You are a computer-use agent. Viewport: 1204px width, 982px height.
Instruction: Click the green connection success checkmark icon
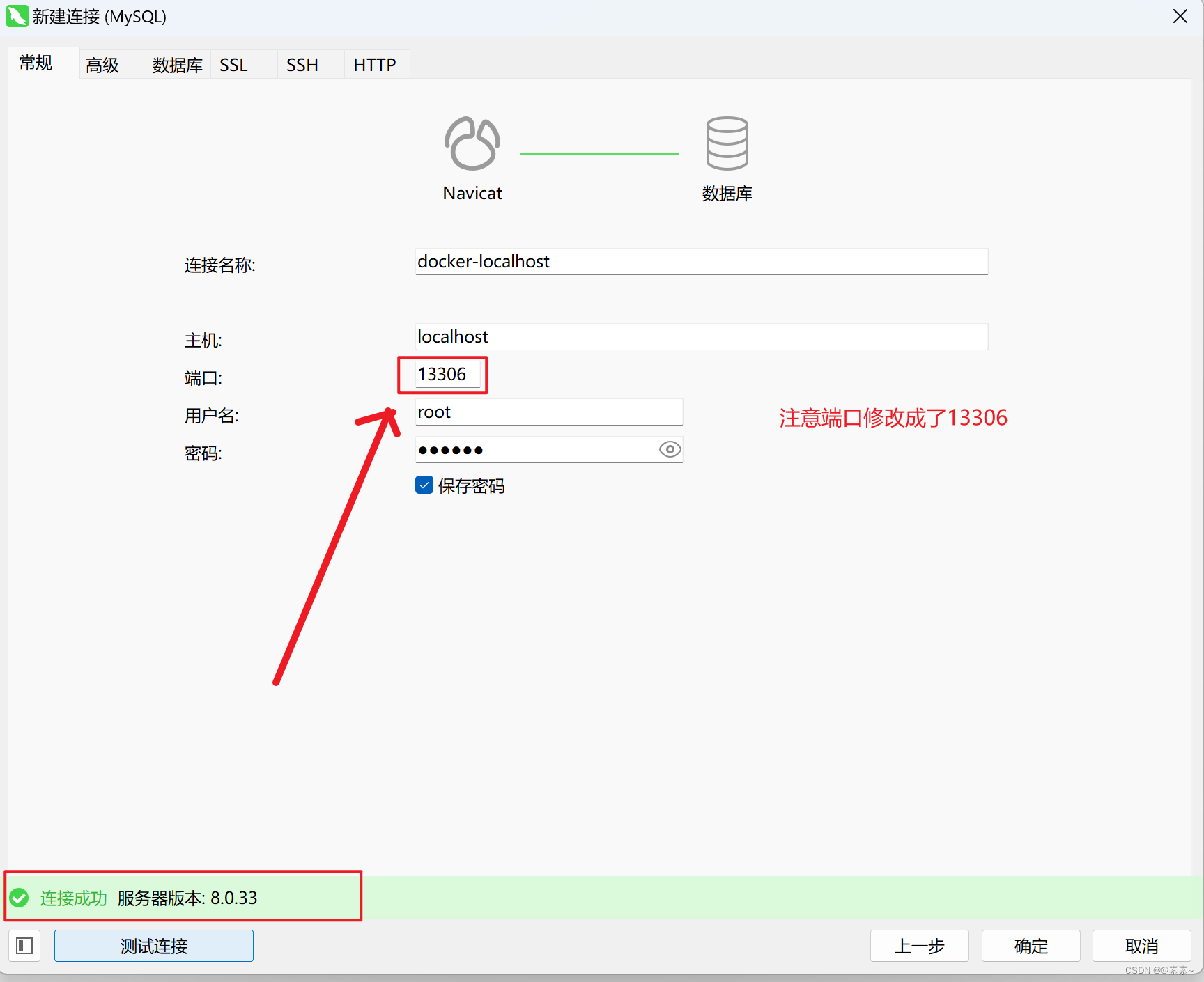point(20,898)
